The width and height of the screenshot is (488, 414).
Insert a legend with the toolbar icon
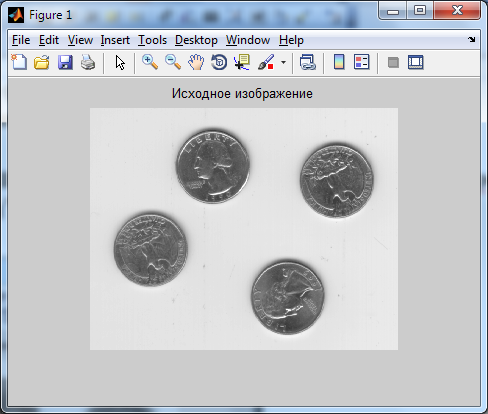pyautogui.click(x=362, y=62)
